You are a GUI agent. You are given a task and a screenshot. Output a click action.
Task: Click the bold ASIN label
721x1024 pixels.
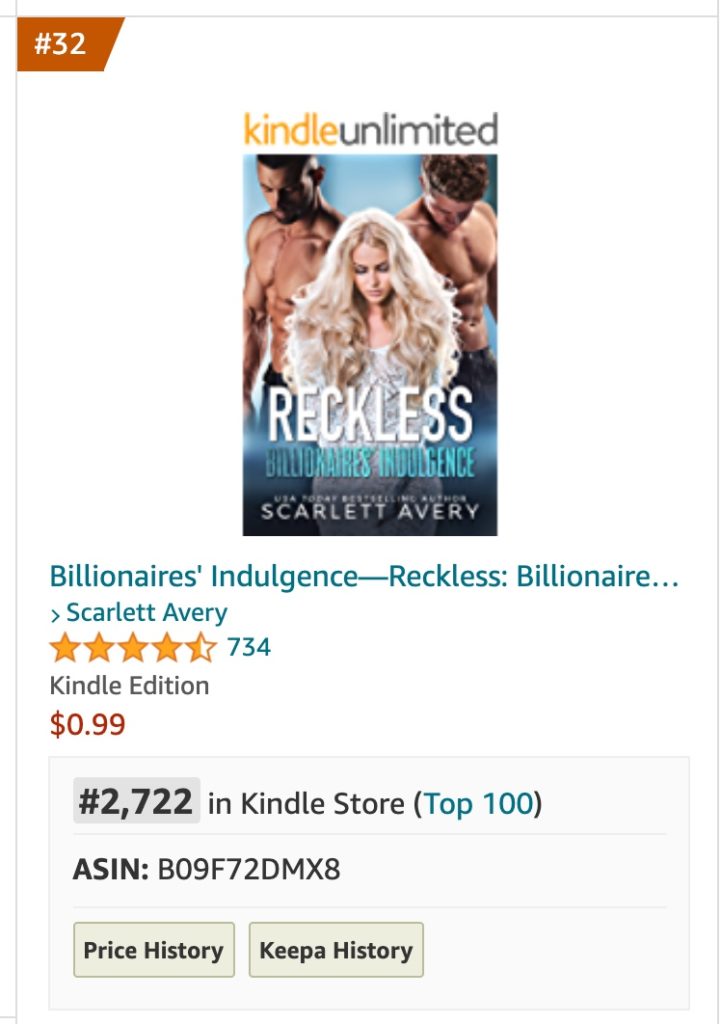(110, 870)
